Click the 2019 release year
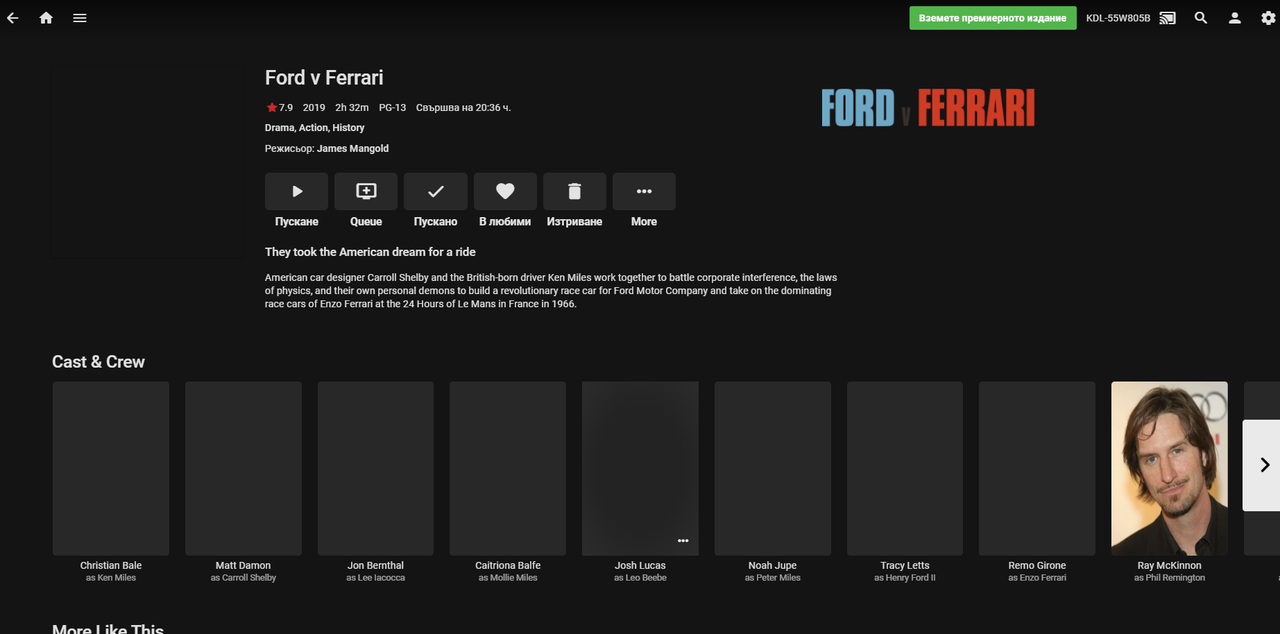The image size is (1280, 634). tap(314, 108)
